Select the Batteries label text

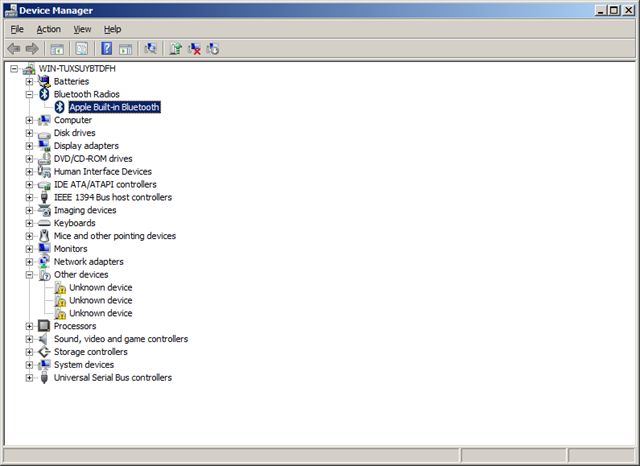pos(71,81)
